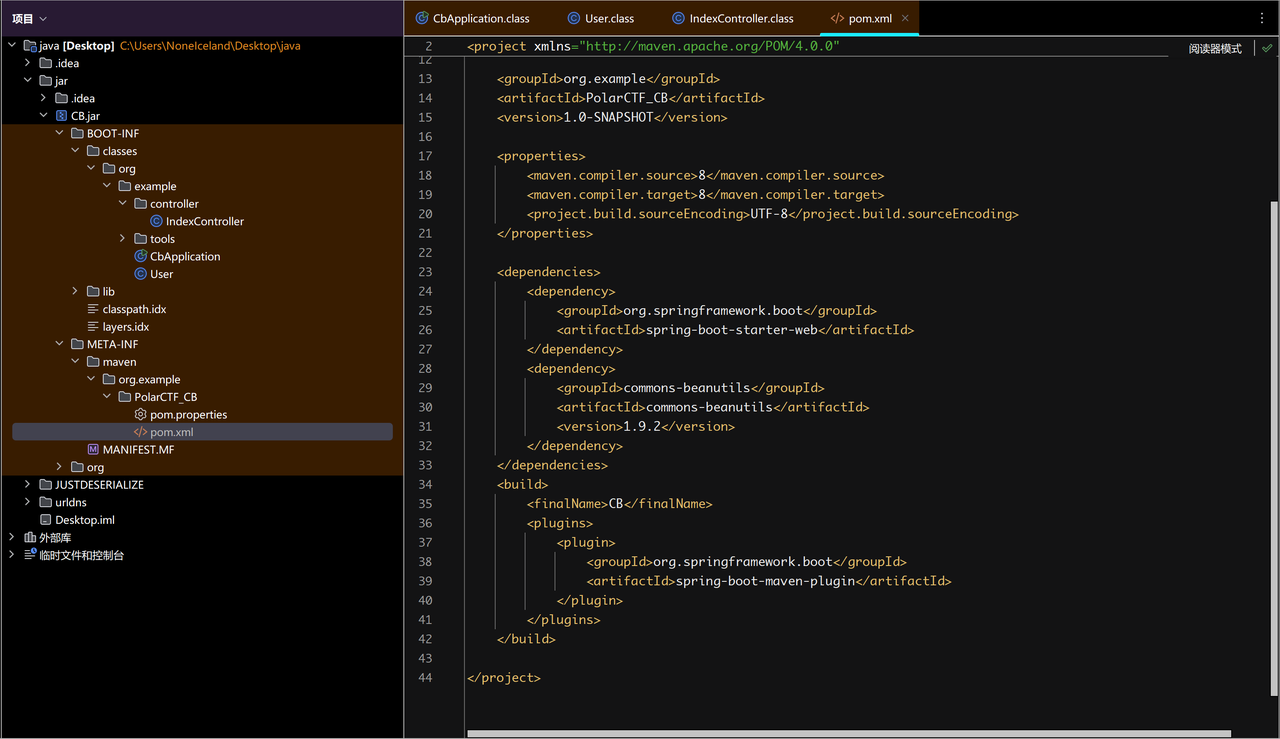Image resolution: width=1280 pixels, height=739 pixels.
Task: Click the pom.xml tab file icon
Action: pos(837,18)
